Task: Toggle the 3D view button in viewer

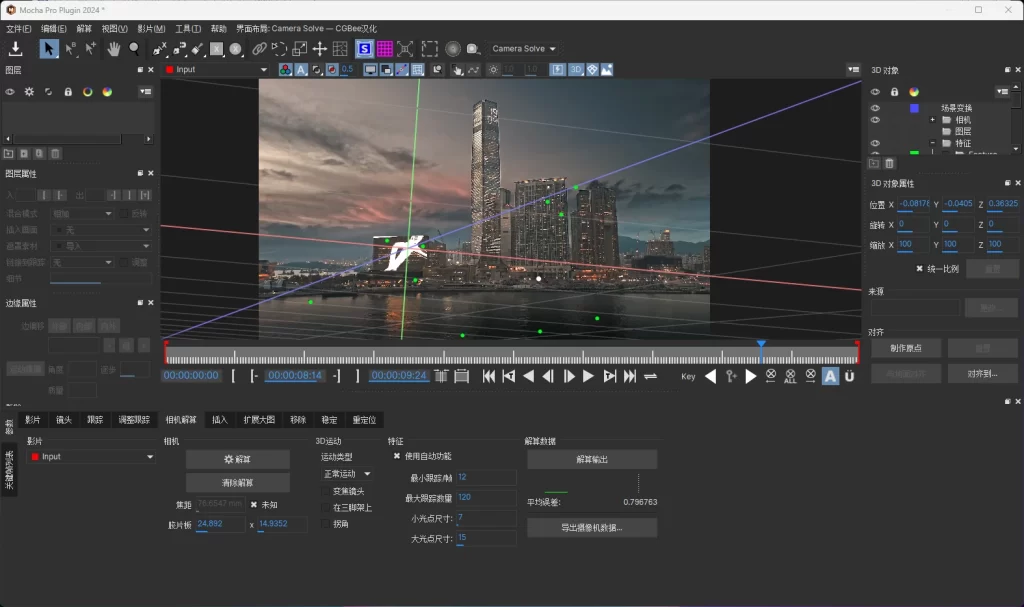Action: coord(575,70)
